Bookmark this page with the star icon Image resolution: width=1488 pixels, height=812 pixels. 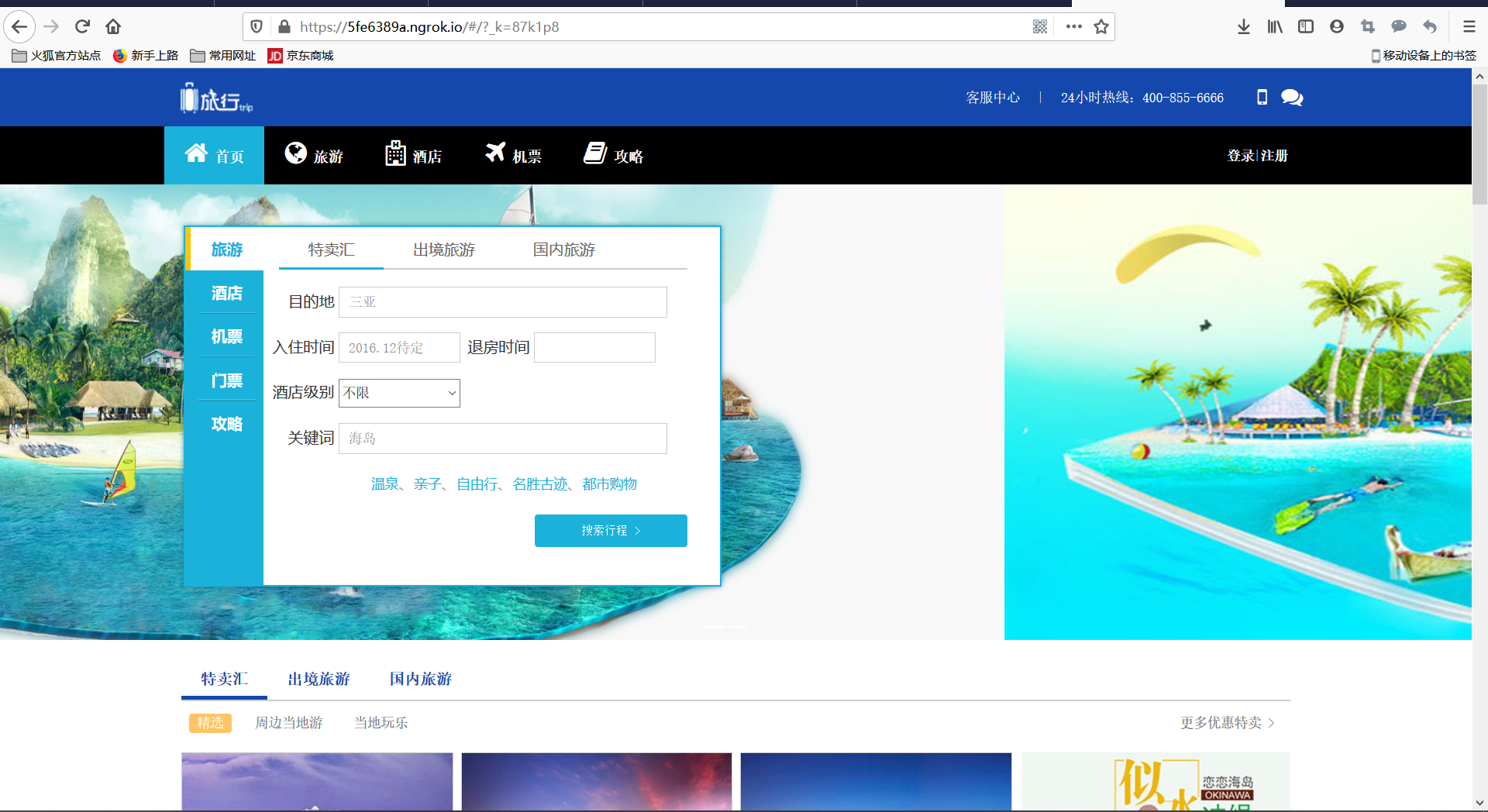tap(1101, 26)
